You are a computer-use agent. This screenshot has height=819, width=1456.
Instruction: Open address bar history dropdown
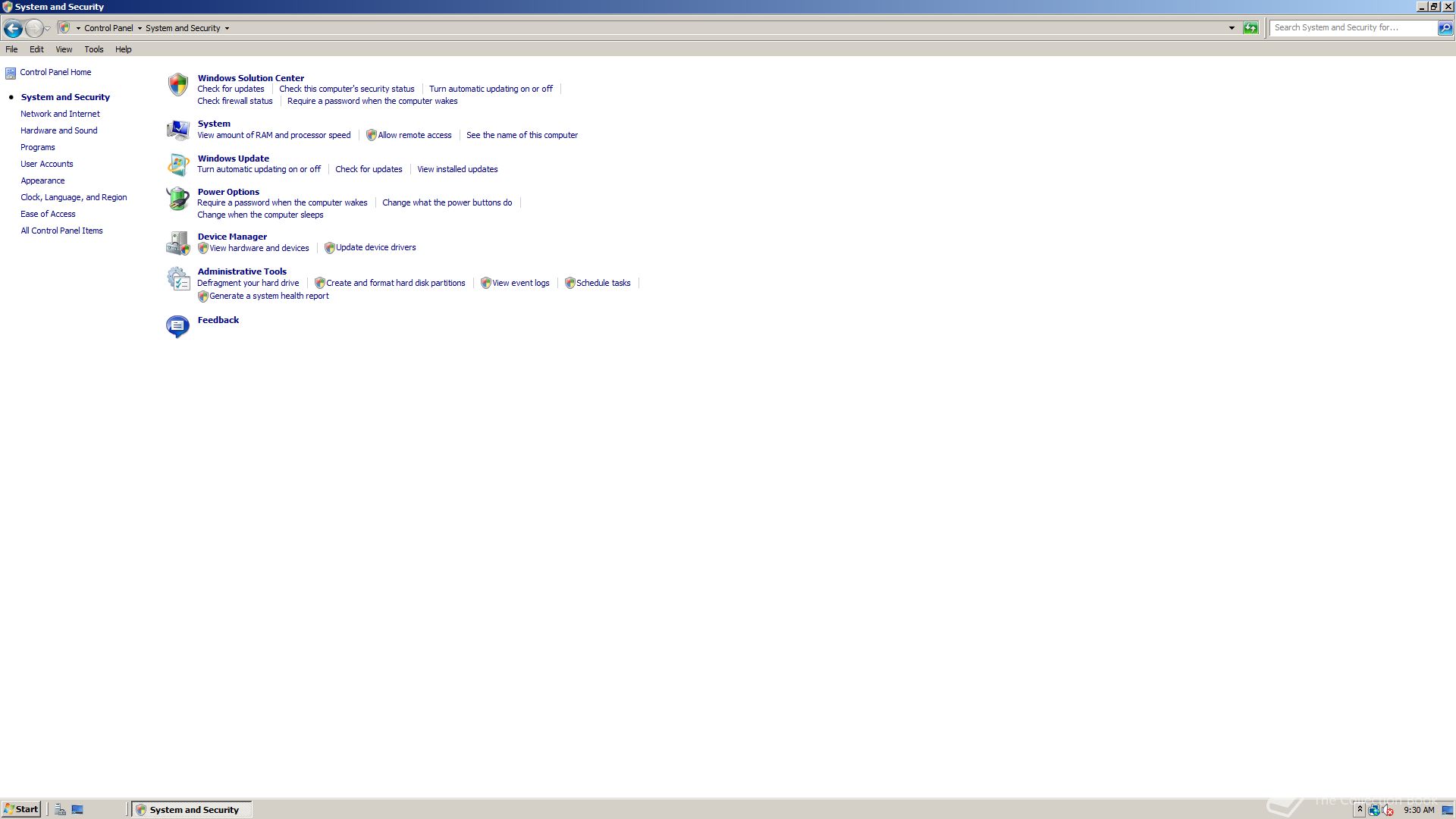click(x=1232, y=28)
